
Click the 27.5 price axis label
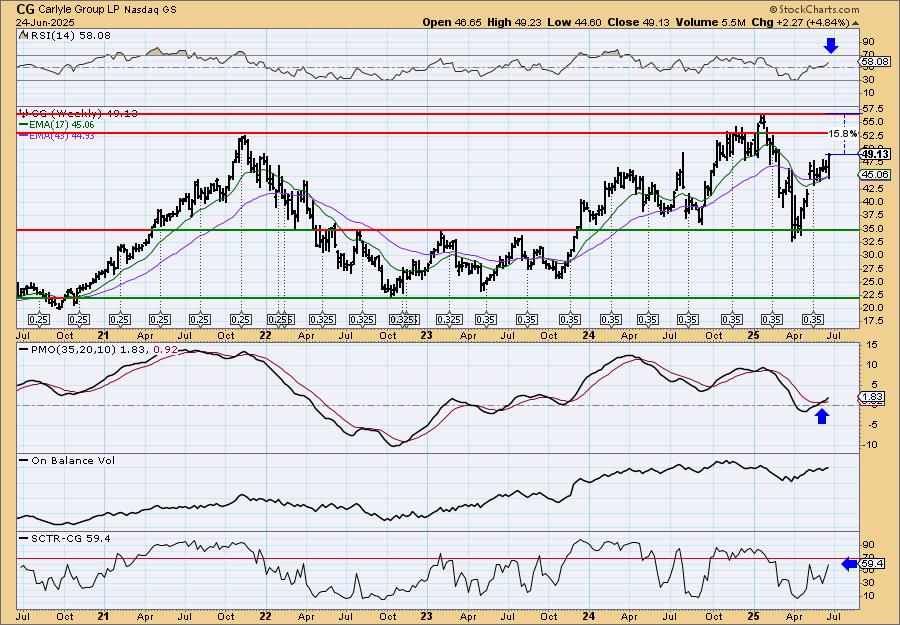[x=875, y=268]
